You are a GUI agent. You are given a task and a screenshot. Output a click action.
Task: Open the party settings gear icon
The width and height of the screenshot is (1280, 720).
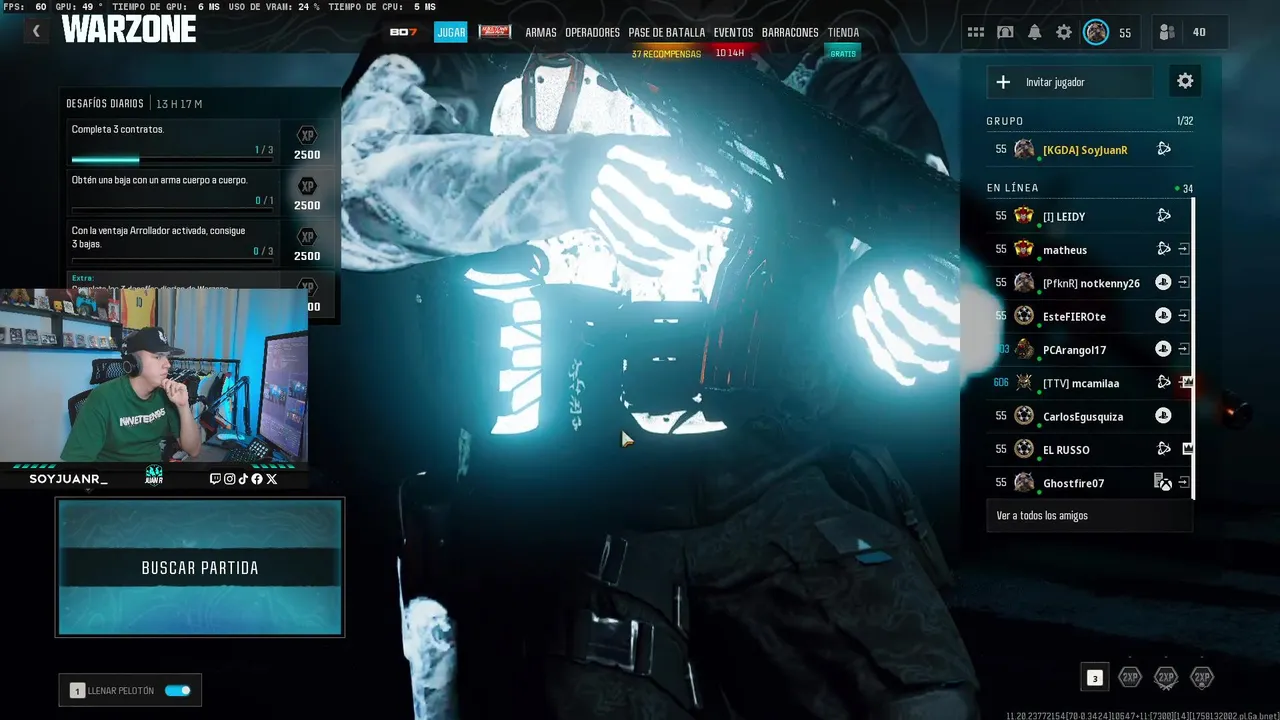pyautogui.click(x=1185, y=81)
